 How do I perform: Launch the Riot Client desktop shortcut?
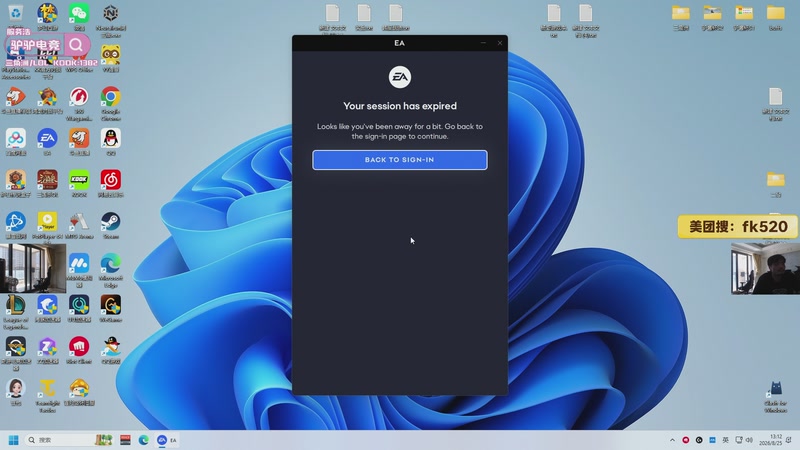pyautogui.click(x=79, y=346)
